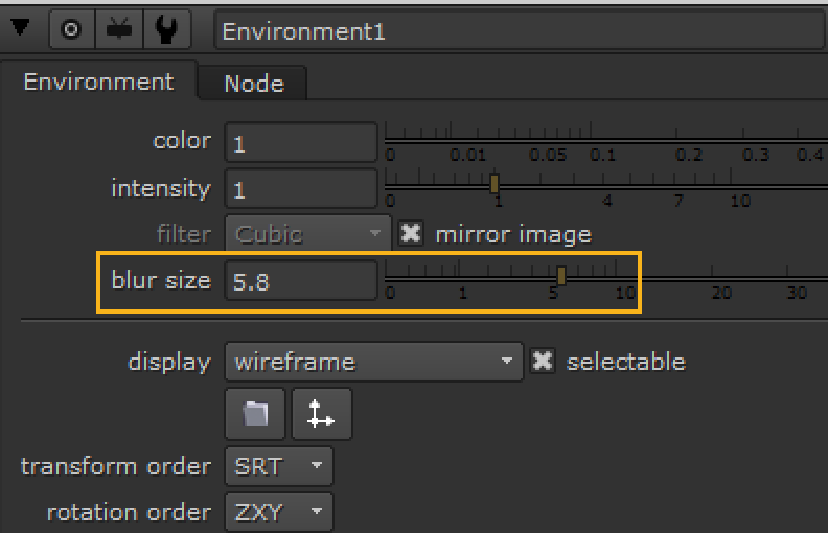Click the center node icon in header
This screenshot has width=828, height=533.
coord(70,30)
